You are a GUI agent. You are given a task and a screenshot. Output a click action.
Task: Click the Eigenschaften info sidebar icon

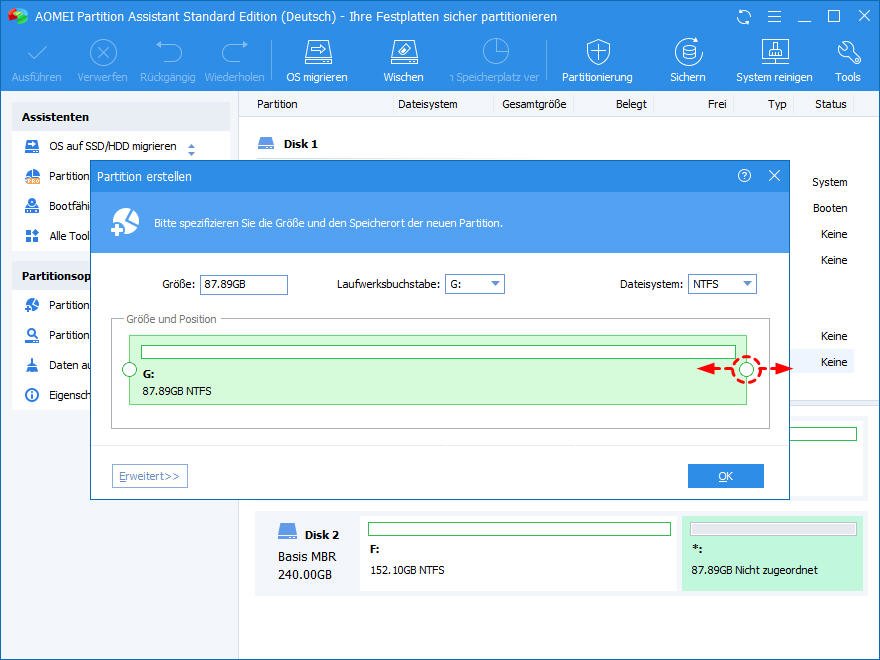(32, 395)
